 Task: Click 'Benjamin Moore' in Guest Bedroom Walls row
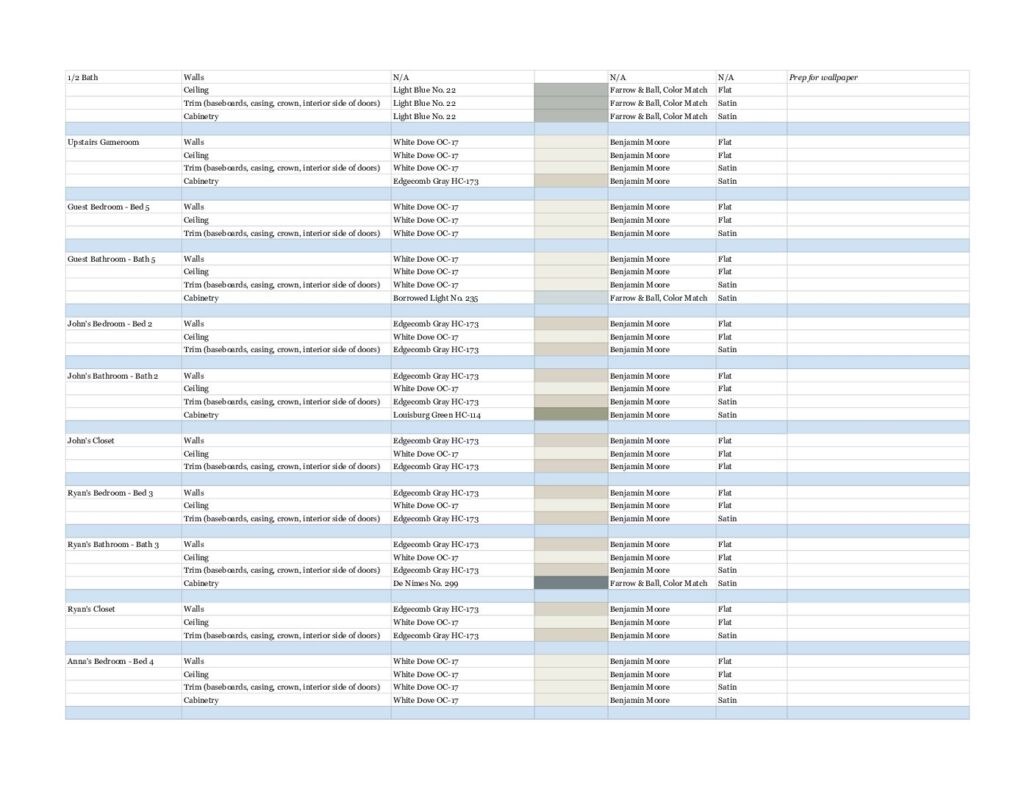click(640, 207)
